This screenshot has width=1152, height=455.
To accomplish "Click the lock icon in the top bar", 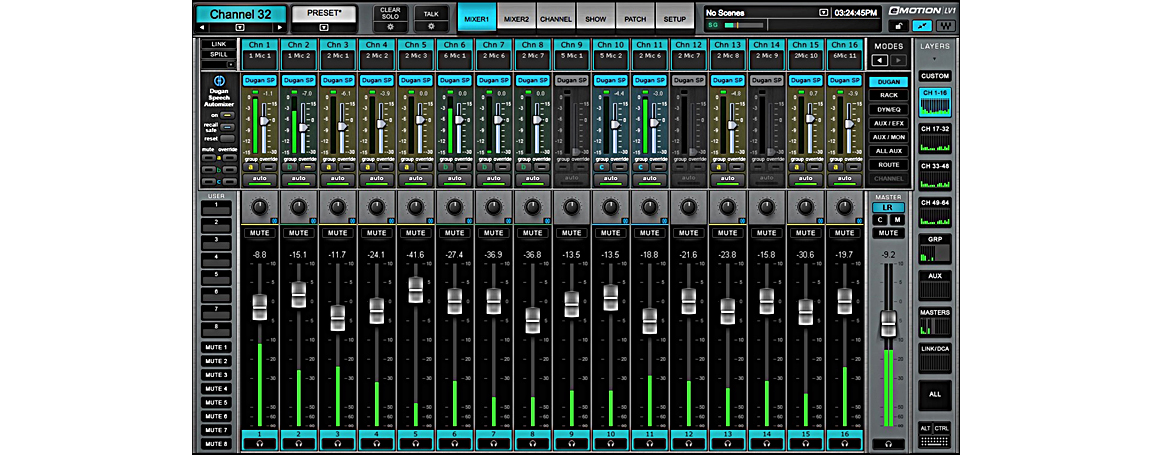I will (x=899, y=26).
